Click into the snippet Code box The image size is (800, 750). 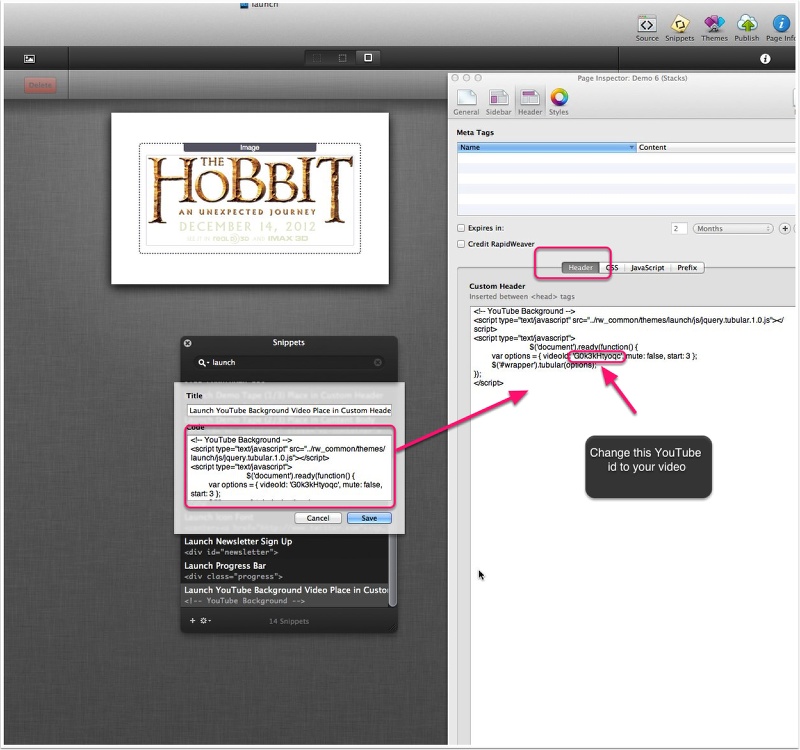[x=289, y=467]
